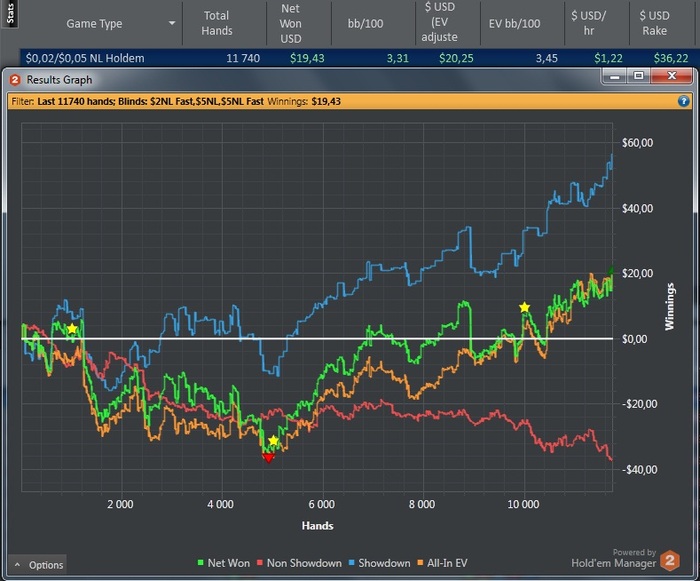
Task: Click the $20,25 EV adjusted cell
Action: [x=456, y=58]
